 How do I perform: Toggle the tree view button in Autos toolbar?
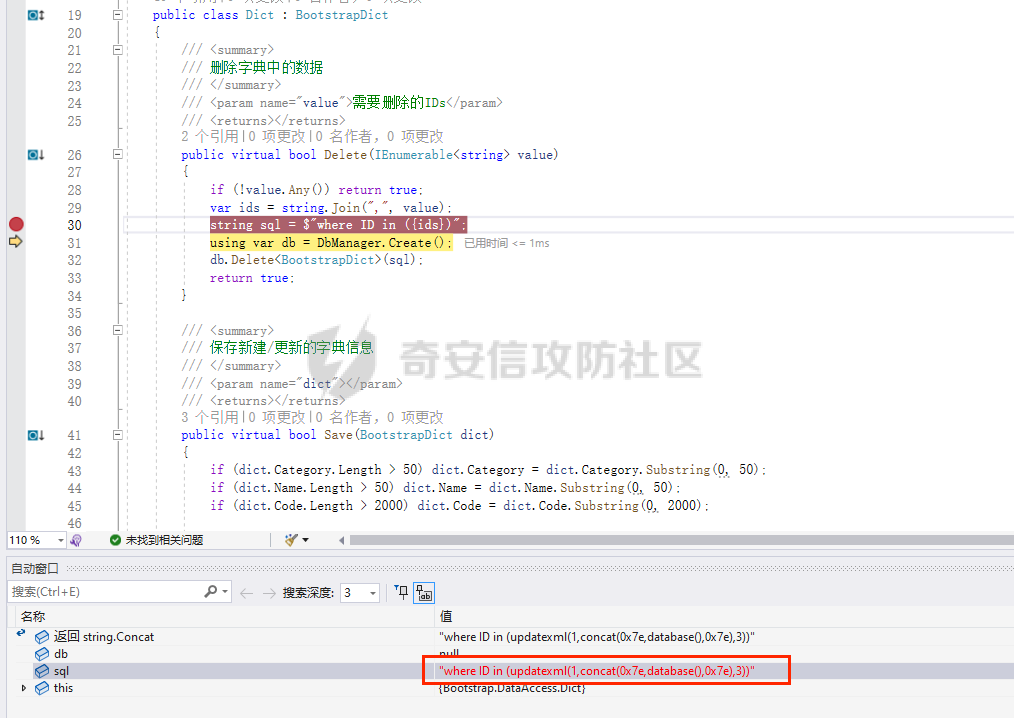point(424,592)
